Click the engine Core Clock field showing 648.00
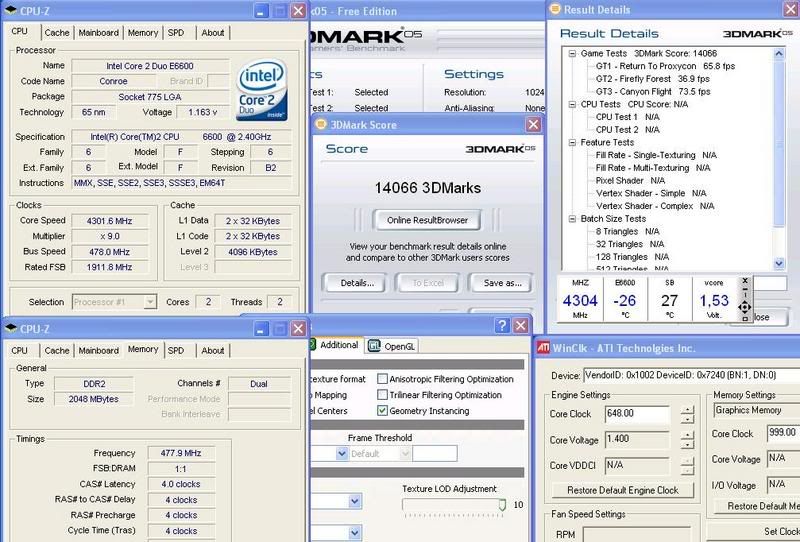The height and width of the screenshot is (542, 800). [x=637, y=414]
